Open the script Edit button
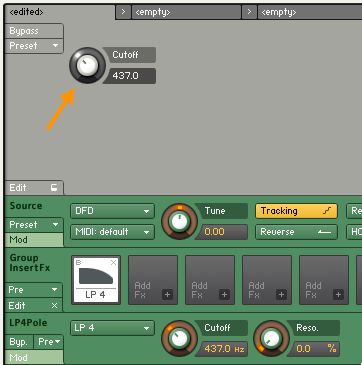The width and height of the screenshot is (362, 365). point(34,188)
